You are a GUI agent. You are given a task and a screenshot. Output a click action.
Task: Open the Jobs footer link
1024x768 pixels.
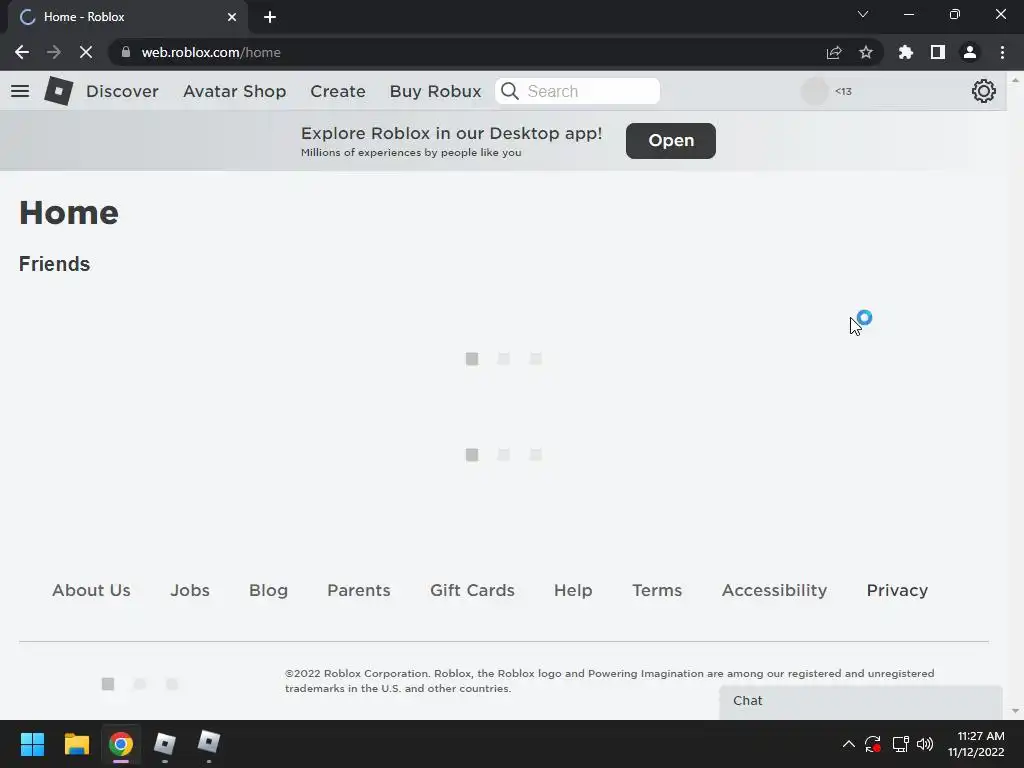coord(190,590)
